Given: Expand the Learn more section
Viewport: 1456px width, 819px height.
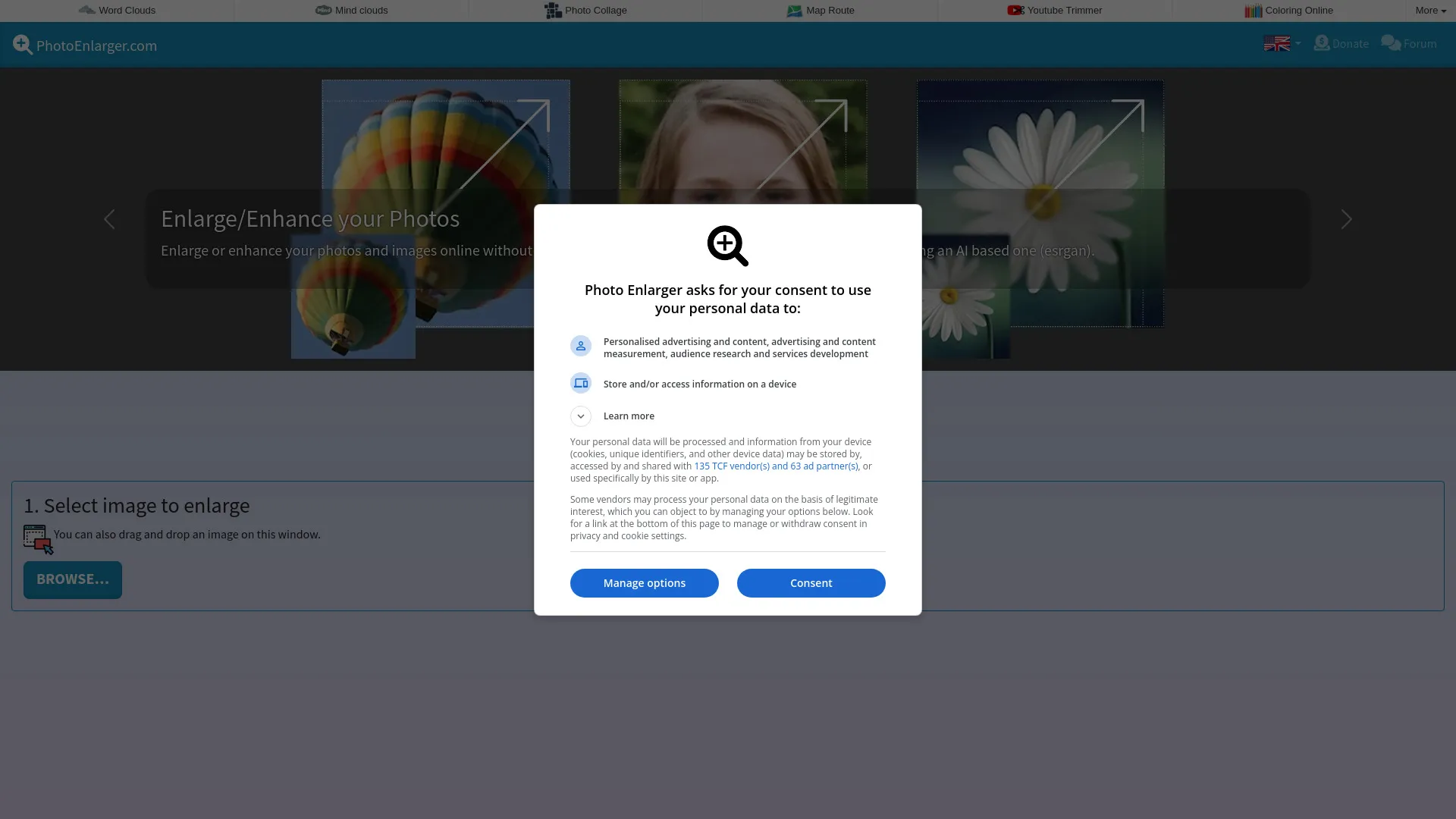Looking at the screenshot, I should coord(581,416).
